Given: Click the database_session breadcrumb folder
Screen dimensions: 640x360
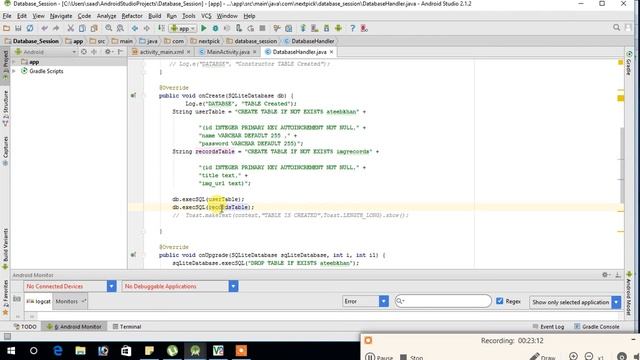Looking at the screenshot, I should 251,41.
